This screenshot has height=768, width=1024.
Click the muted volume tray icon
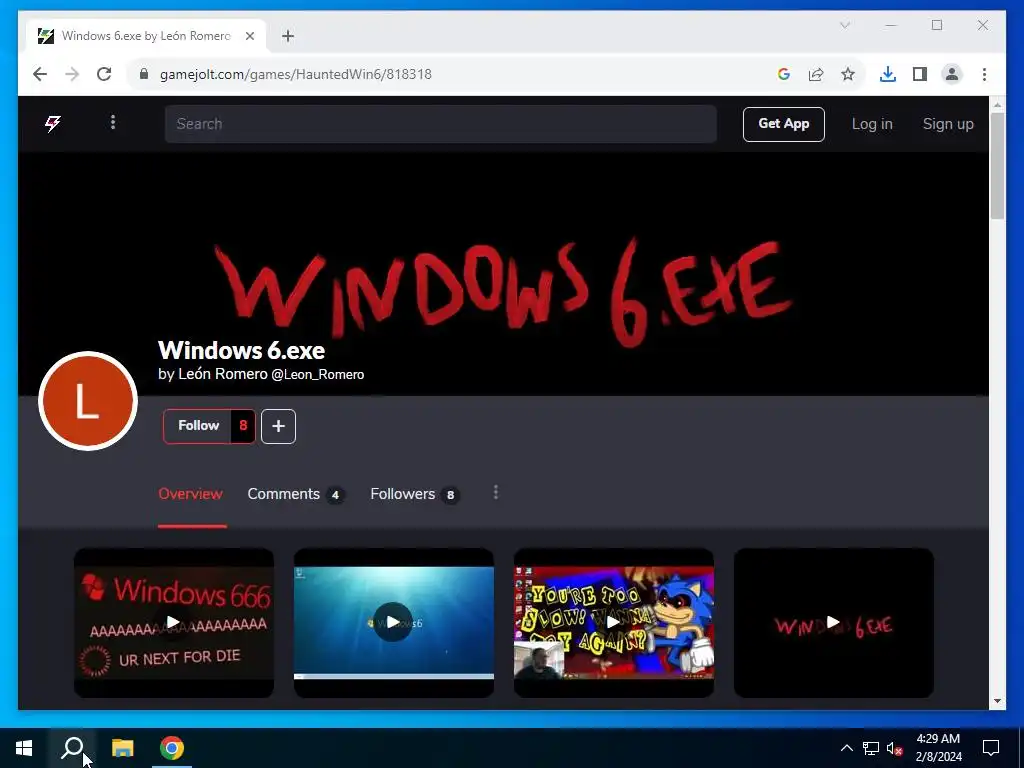(x=894, y=748)
